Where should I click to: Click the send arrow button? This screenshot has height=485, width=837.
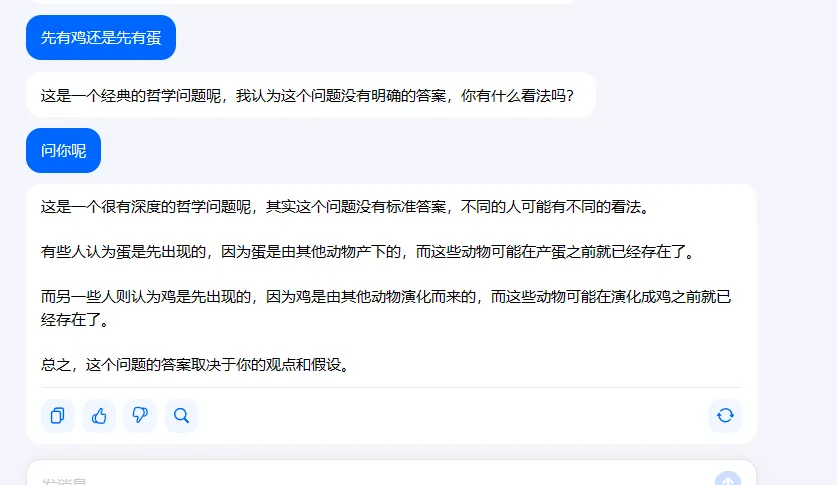click(728, 480)
